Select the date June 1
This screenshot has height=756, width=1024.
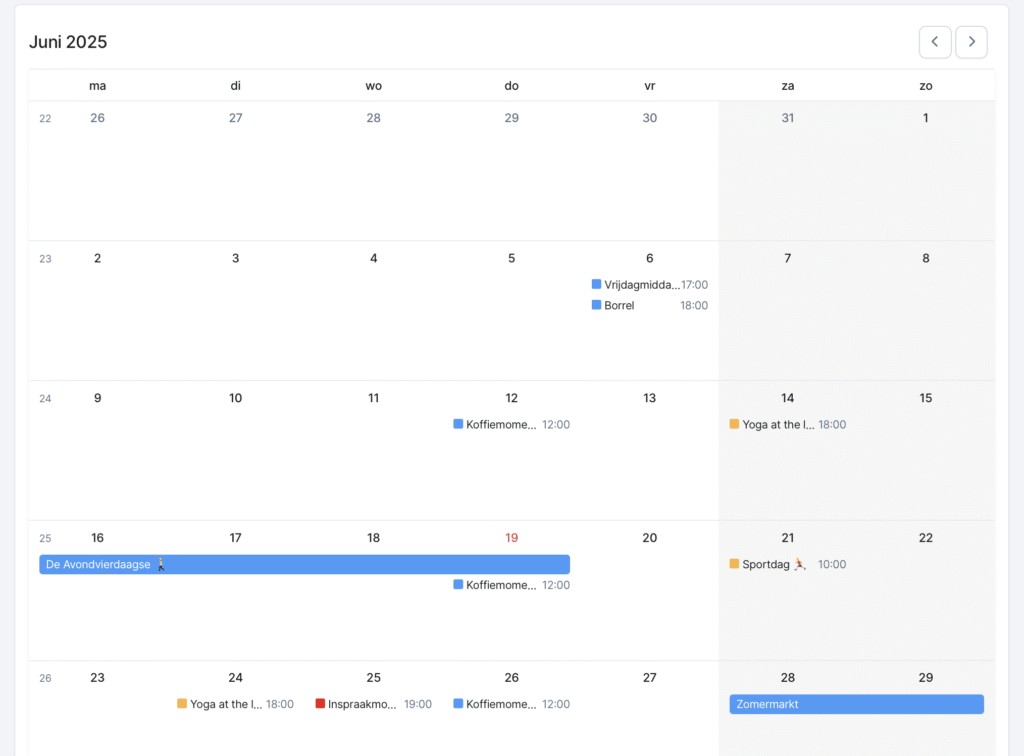point(925,118)
